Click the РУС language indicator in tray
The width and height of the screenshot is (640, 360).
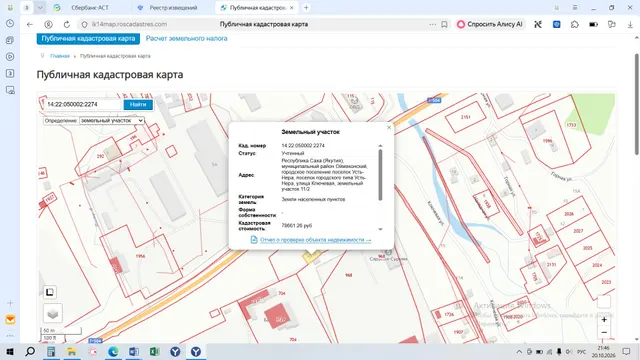581,352
